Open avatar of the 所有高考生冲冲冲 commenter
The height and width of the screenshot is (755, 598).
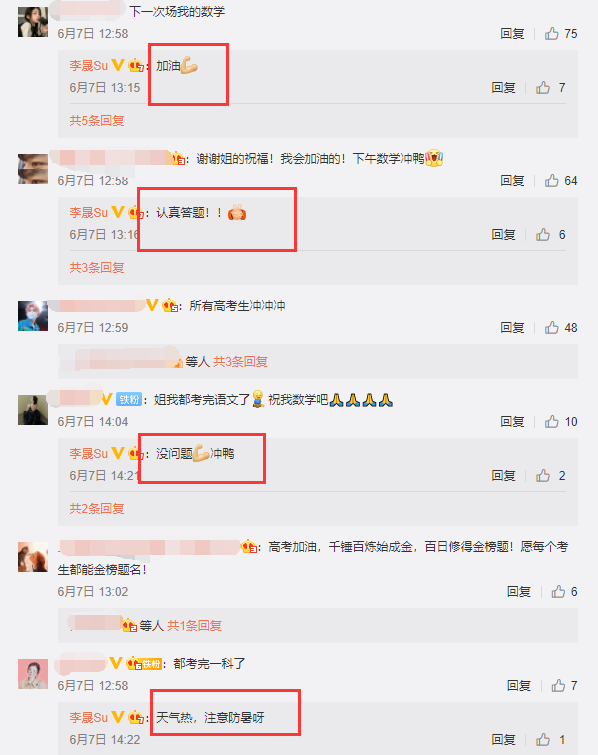pos(33,316)
